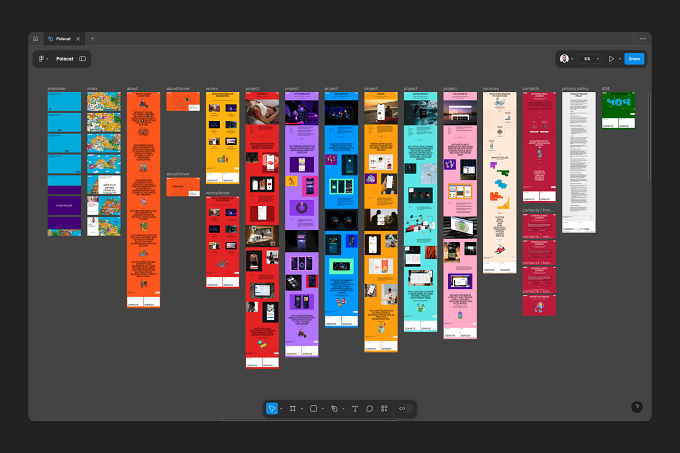The height and width of the screenshot is (453, 680).
Task: Select the Move tool in bottom toolbar
Action: pos(271,408)
